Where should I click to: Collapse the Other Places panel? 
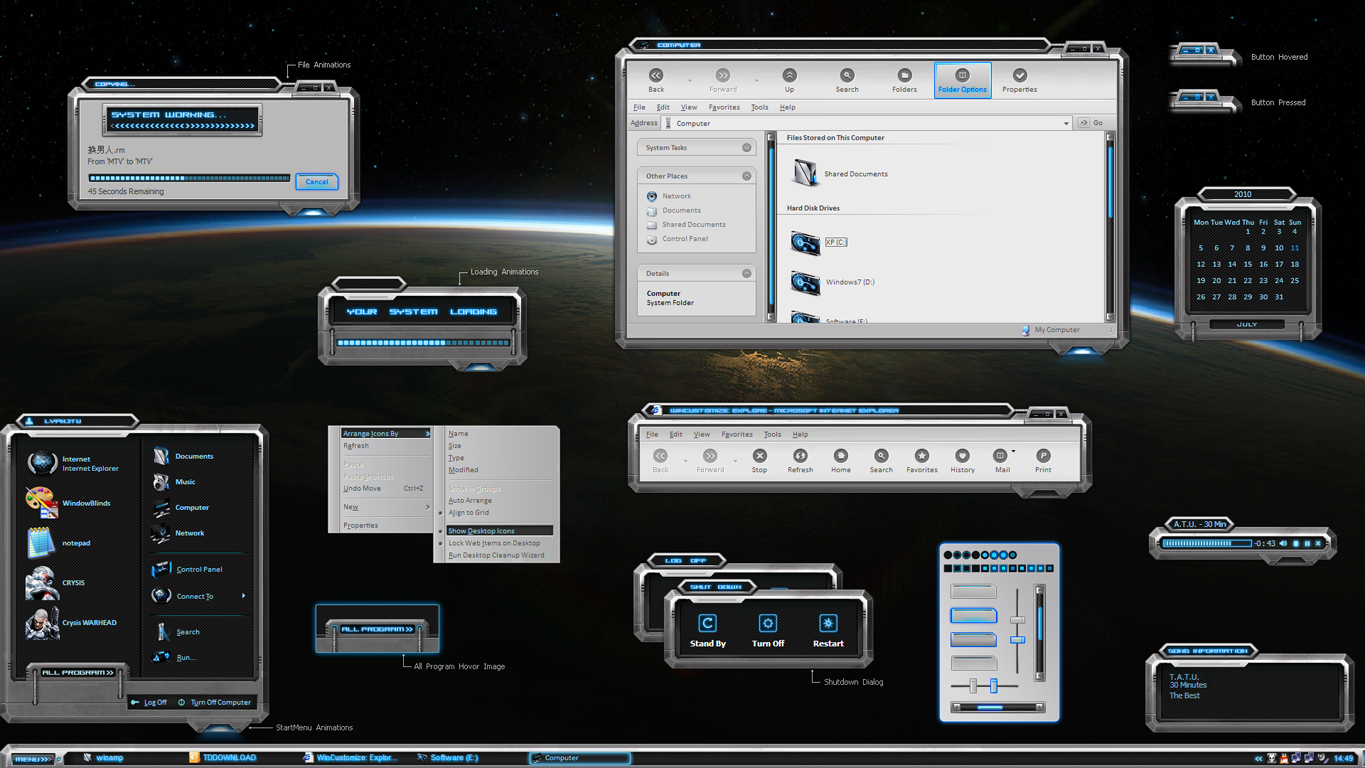click(746, 175)
